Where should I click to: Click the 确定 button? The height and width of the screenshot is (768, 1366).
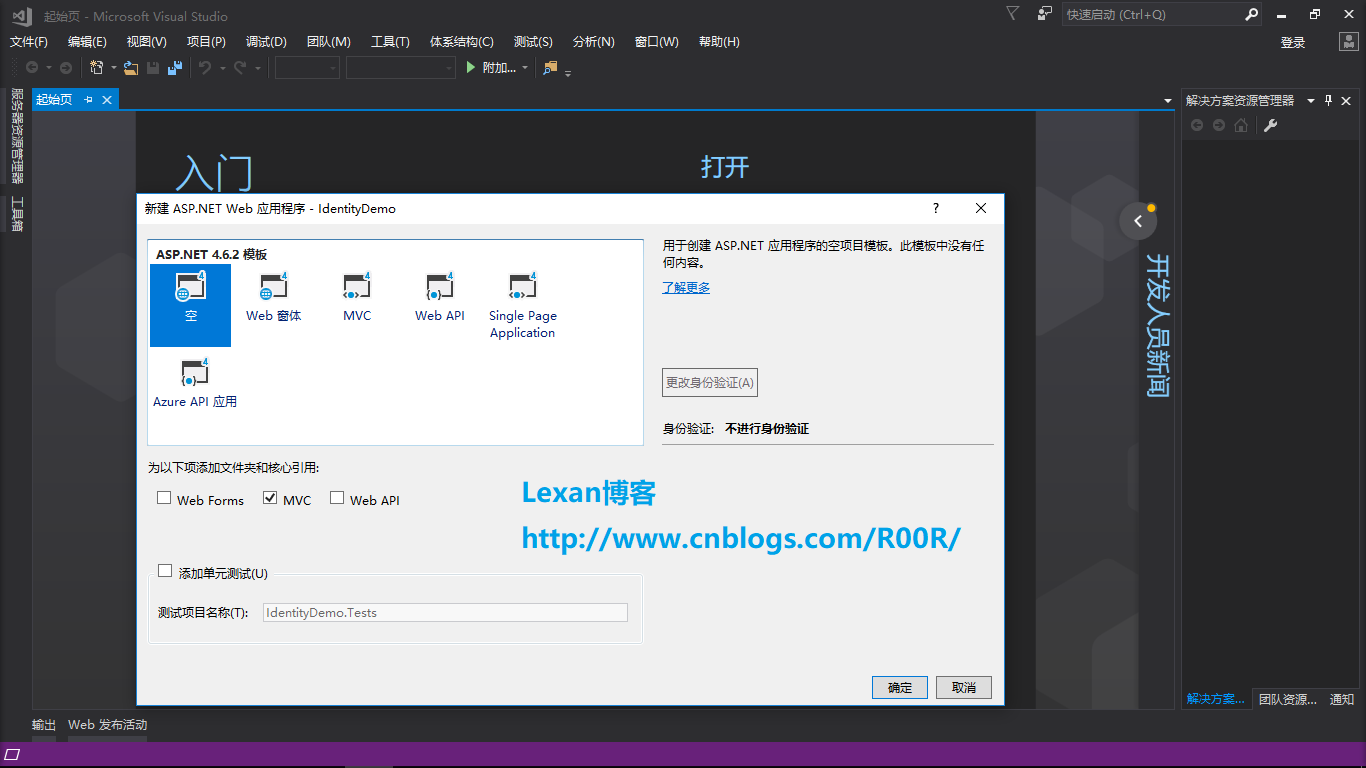pyautogui.click(x=900, y=688)
